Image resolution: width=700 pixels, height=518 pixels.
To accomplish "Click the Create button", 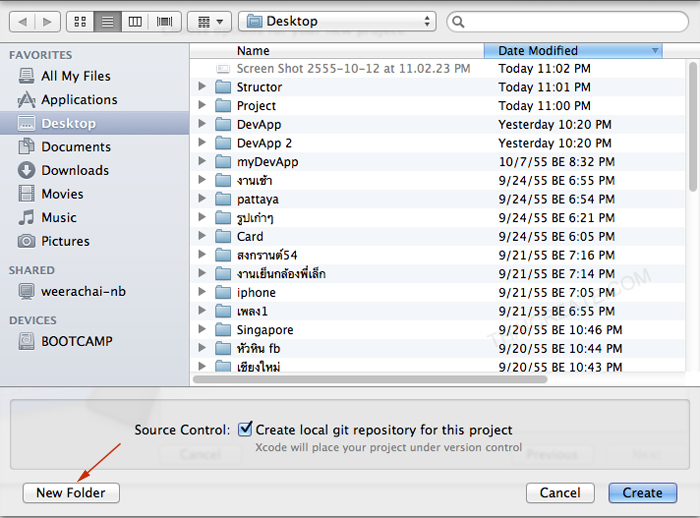I will [642, 493].
